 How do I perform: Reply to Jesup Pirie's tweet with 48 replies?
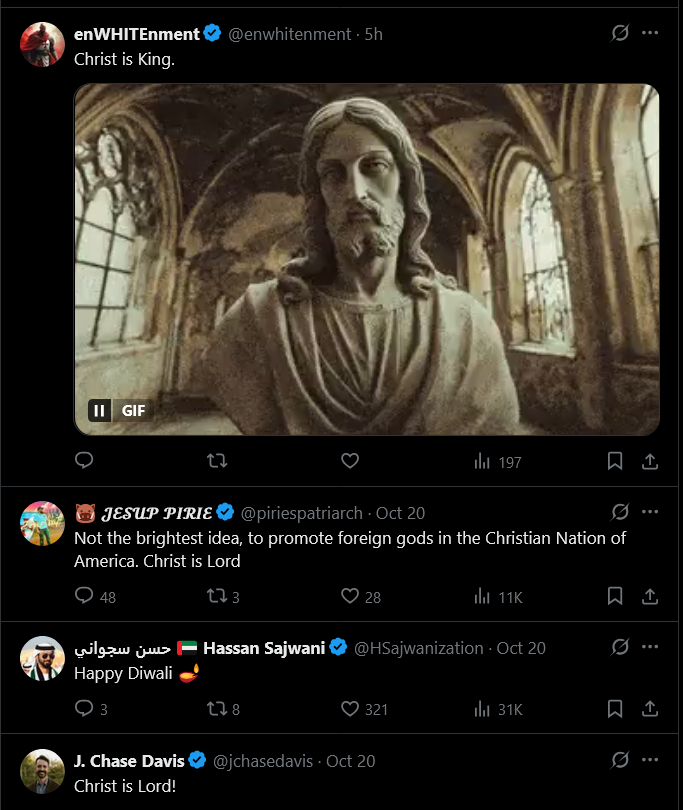click(85, 597)
